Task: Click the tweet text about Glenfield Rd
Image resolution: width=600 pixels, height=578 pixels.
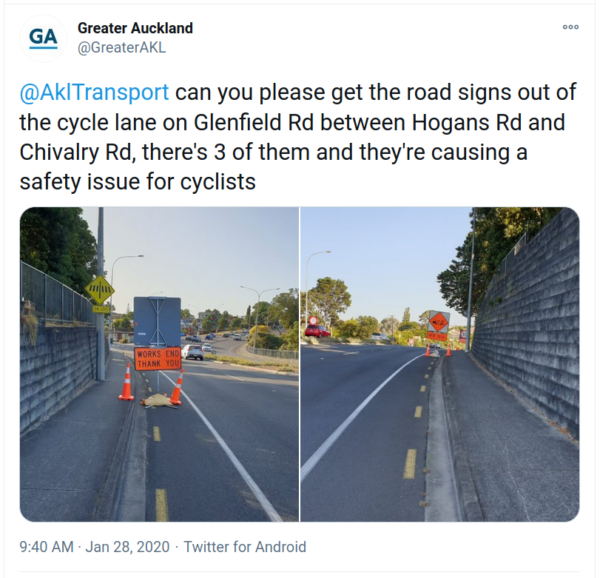Action: click(298, 137)
